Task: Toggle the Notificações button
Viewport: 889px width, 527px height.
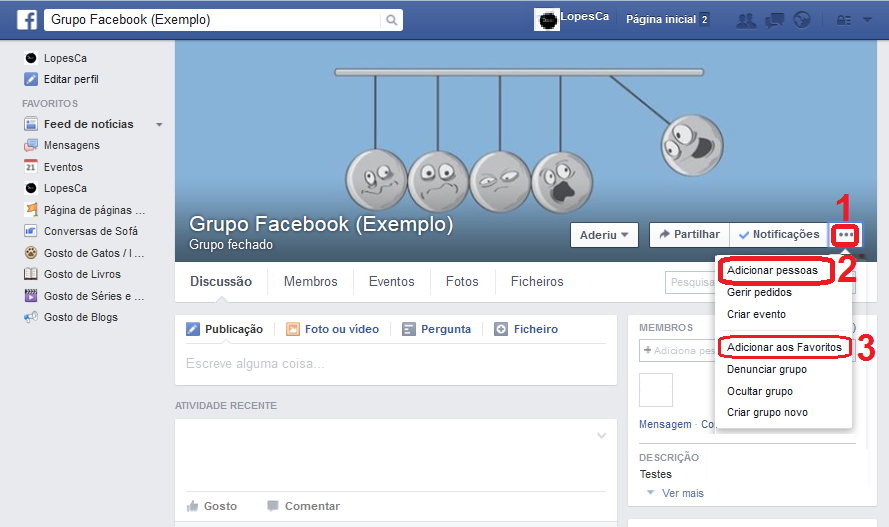Action: 778,235
